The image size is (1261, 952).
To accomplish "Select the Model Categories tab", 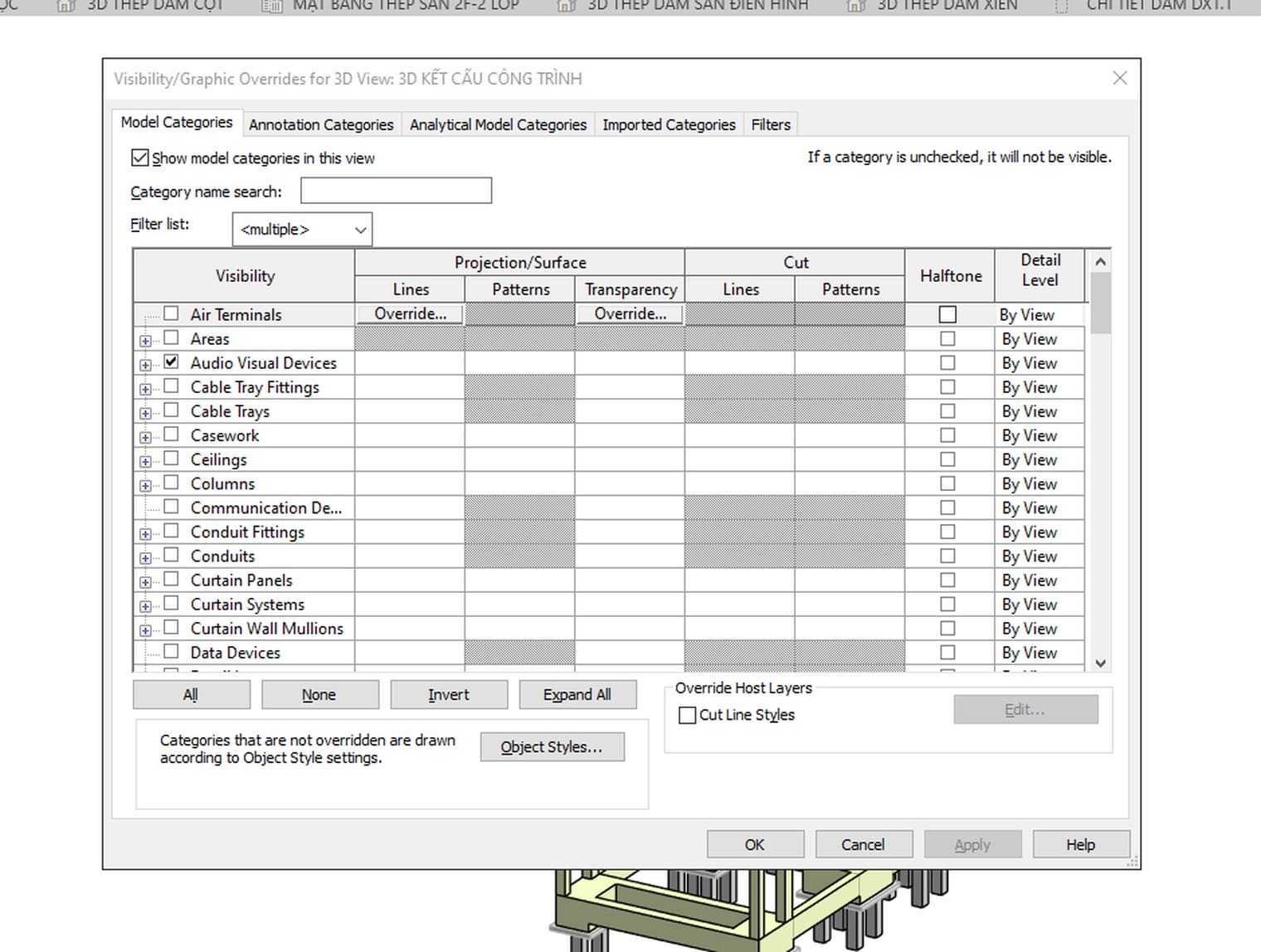I will tap(177, 122).
